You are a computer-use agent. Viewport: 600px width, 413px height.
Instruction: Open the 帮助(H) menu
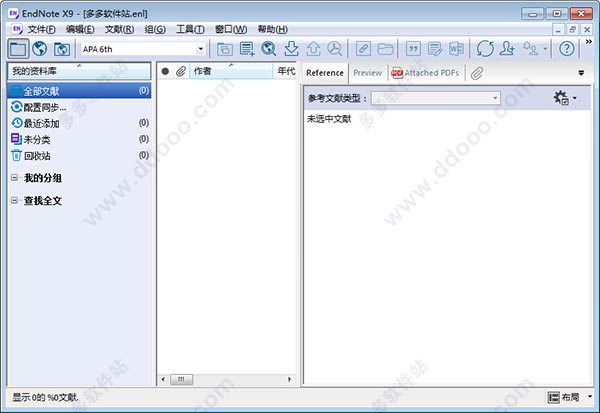click(272, 29)
